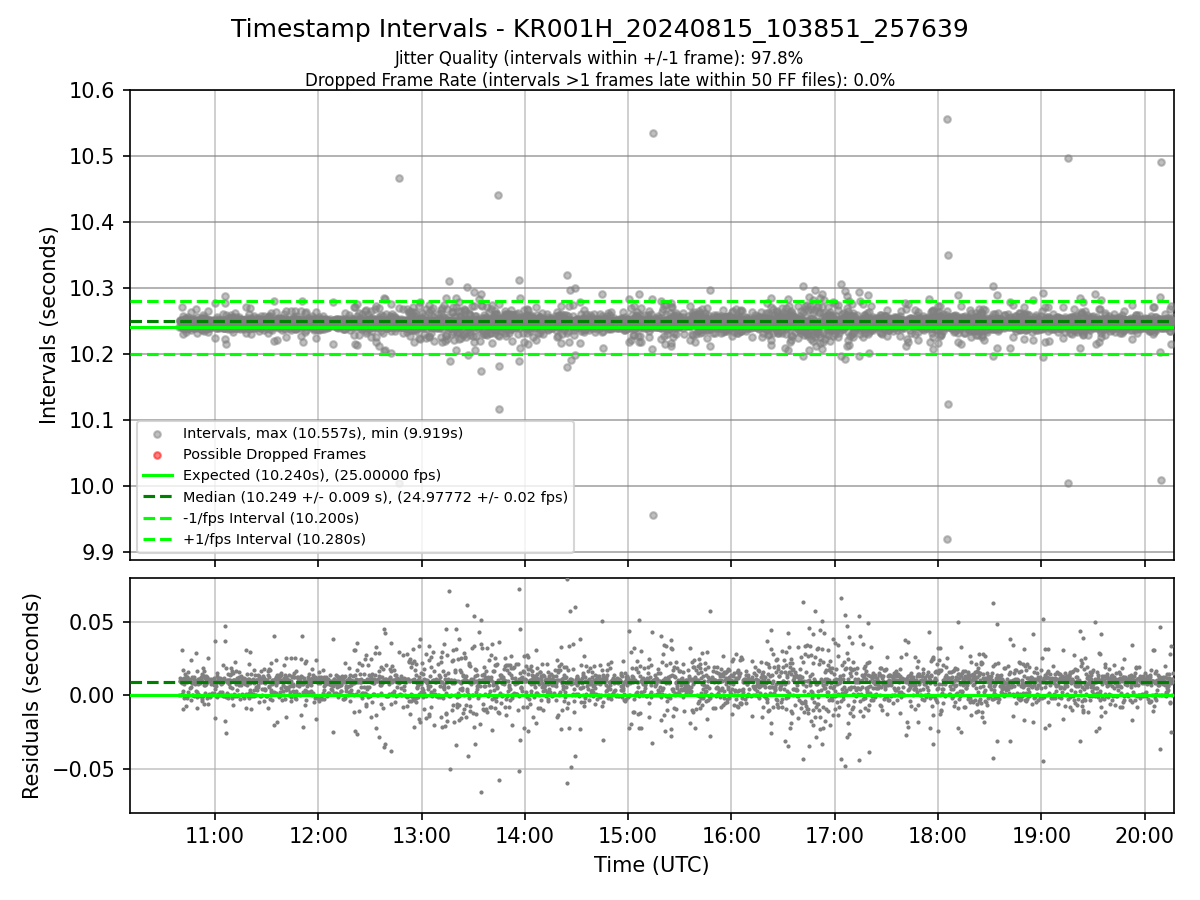Select the 'Intervals, max (10.557s), min (9.919s)' legend entry
The height and width of the screenshot is (900, 1200).
point(322,433)
